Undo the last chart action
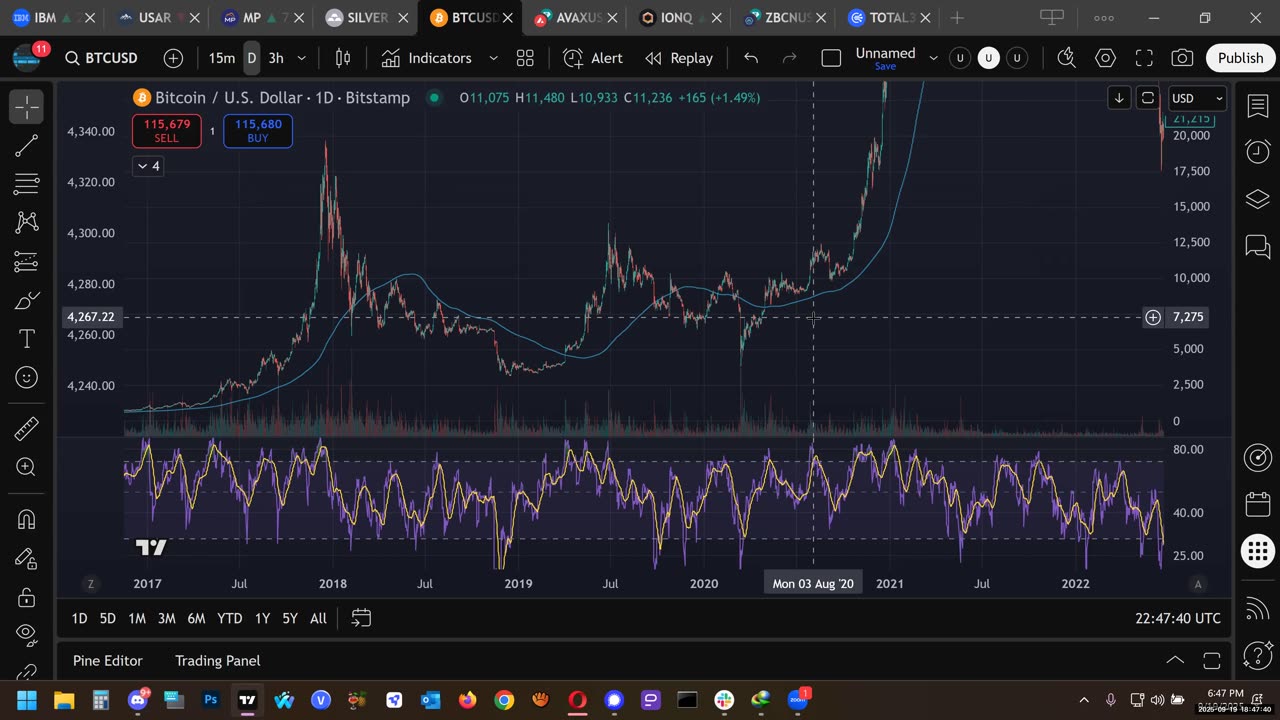Image resolution: width=1280 pixels, height=720 pixels. 751,58
